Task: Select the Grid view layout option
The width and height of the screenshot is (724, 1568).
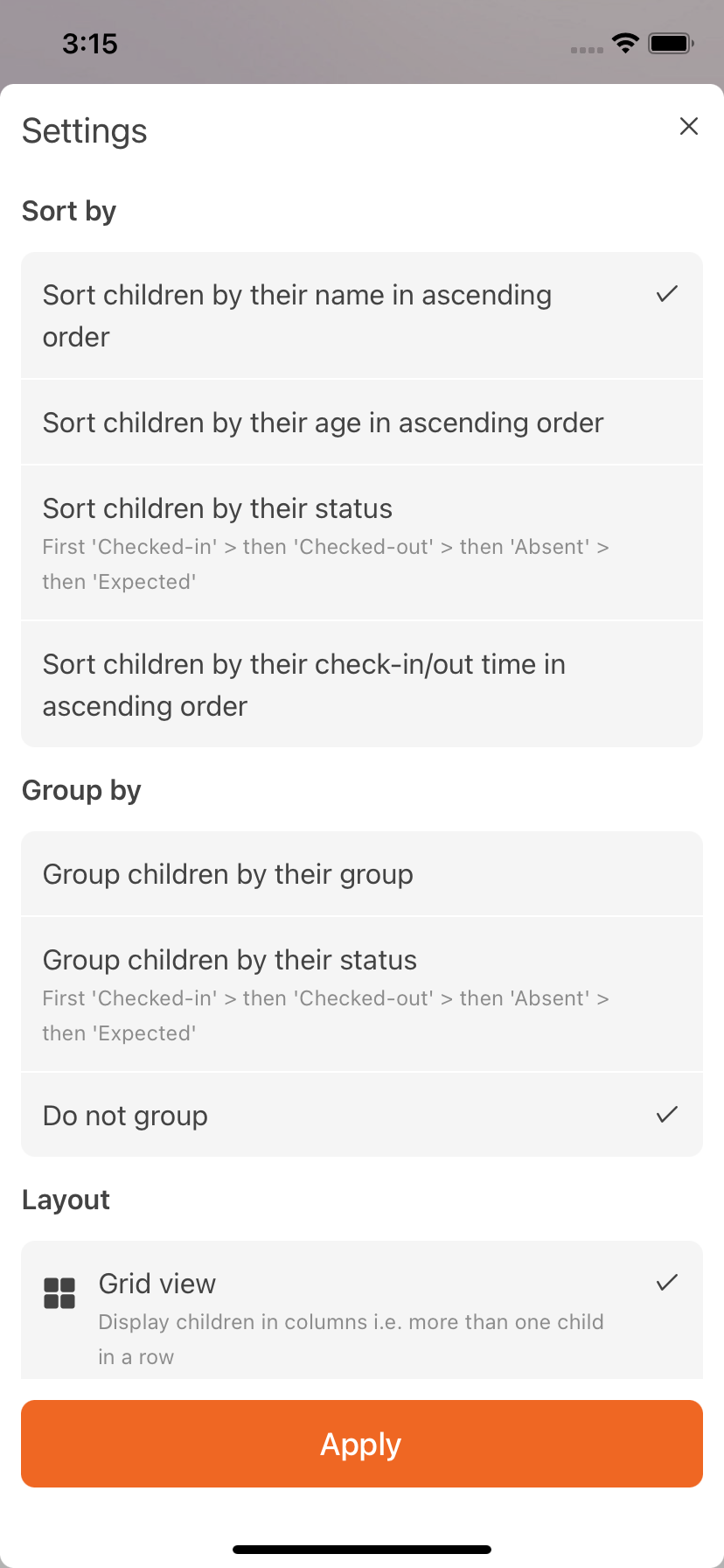Action: [157, 1284]
